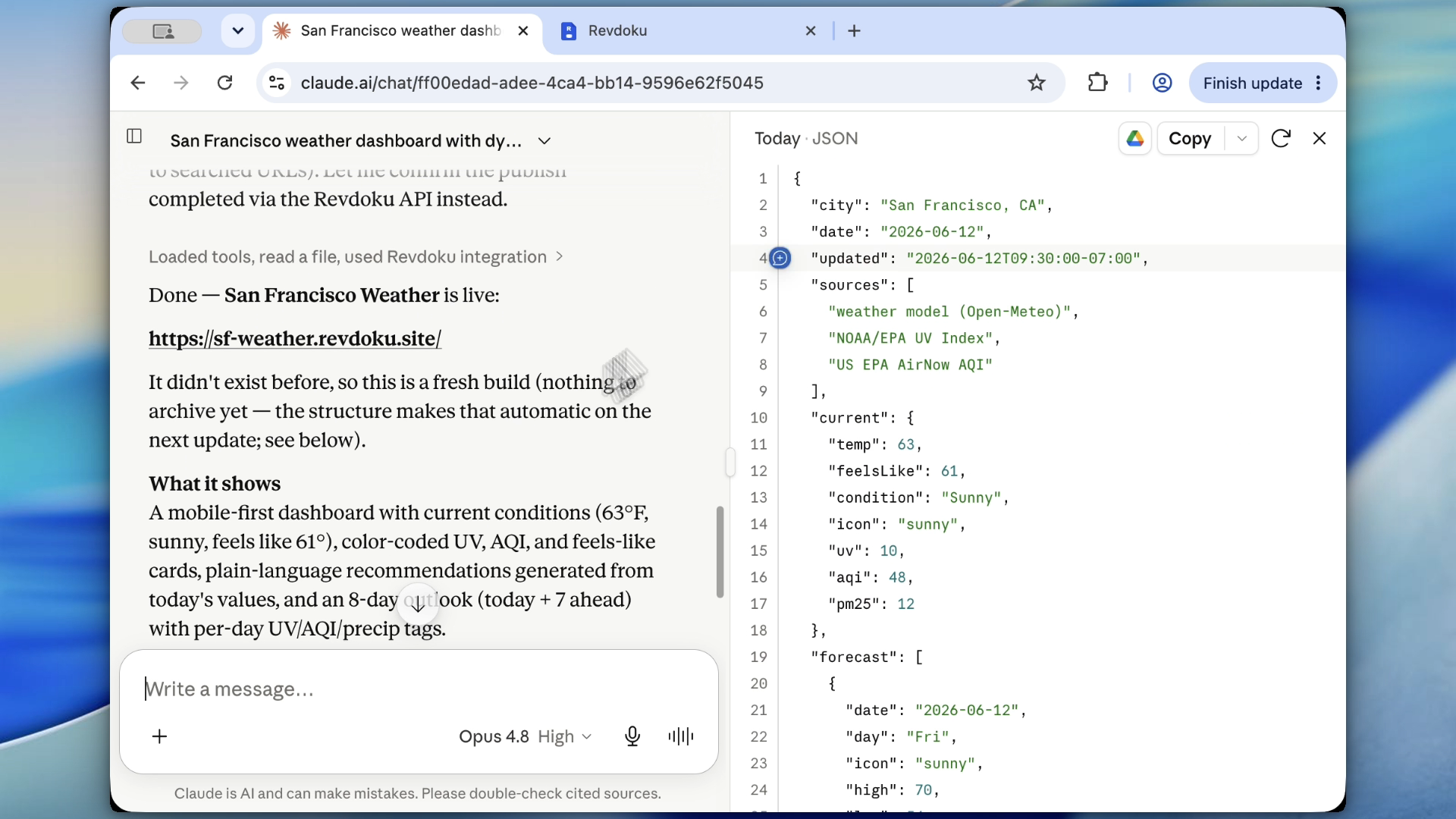Click the uv value 10

pos(888,551)
